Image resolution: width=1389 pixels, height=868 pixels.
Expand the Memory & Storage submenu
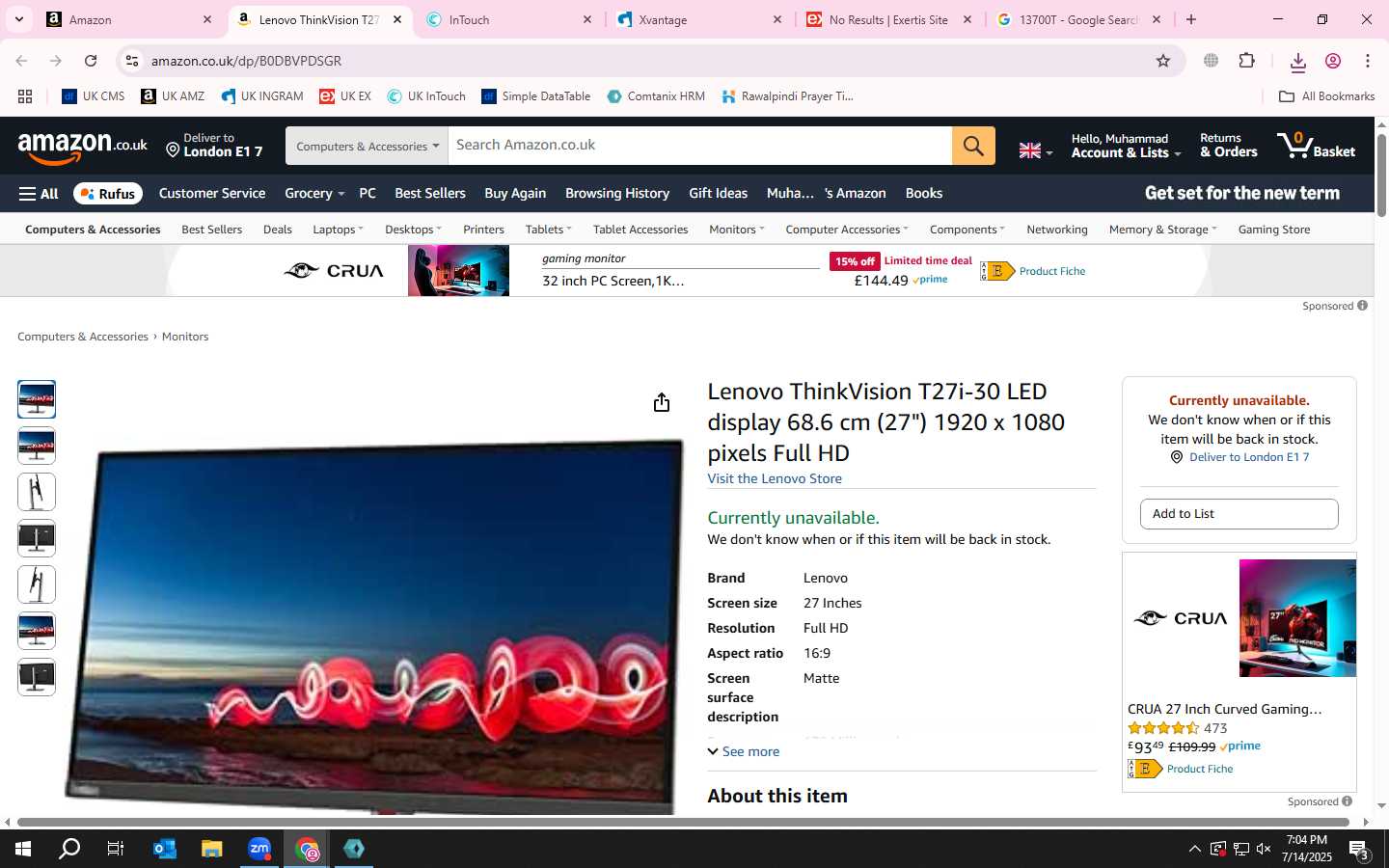click(x=1162, y=230)
